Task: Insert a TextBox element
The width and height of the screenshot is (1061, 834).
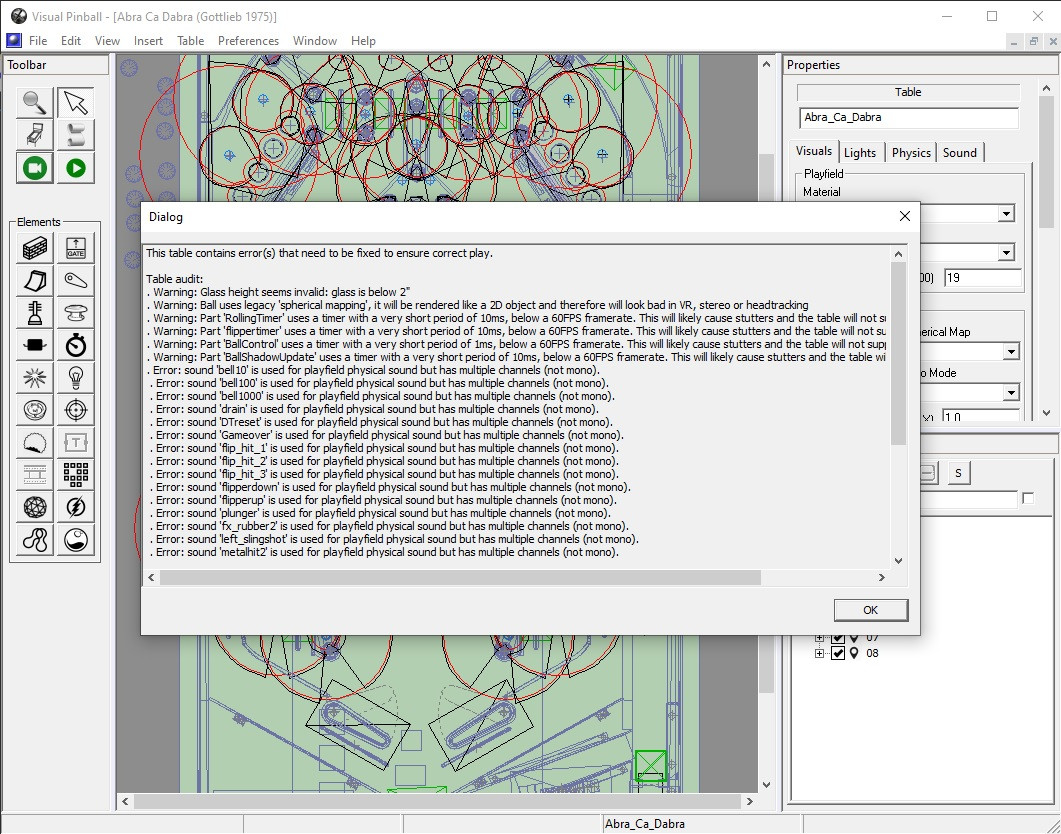Action: click(x=75, y=442)
